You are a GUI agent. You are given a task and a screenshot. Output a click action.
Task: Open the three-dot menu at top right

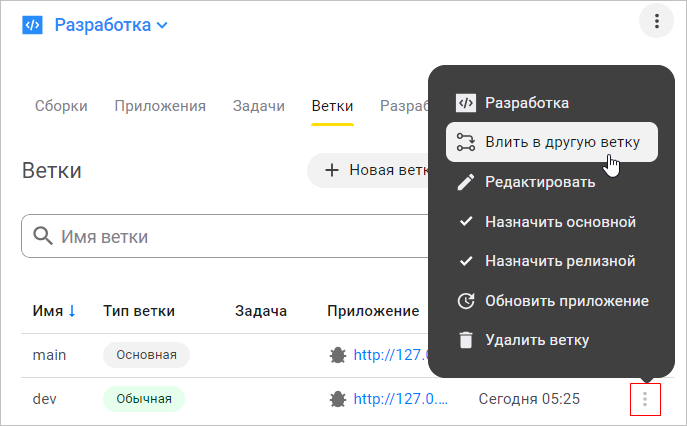pos(656,21)
